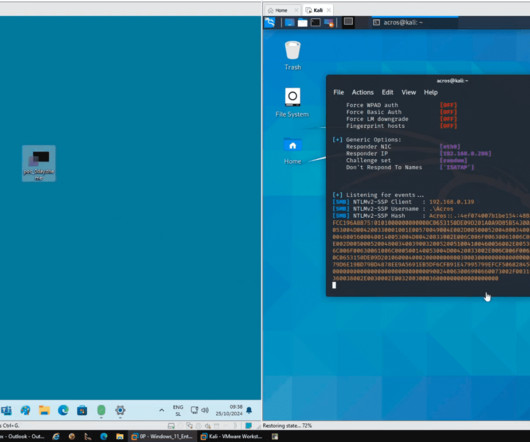Click the hard disk device icon in VMware status bar

[171, 426]
